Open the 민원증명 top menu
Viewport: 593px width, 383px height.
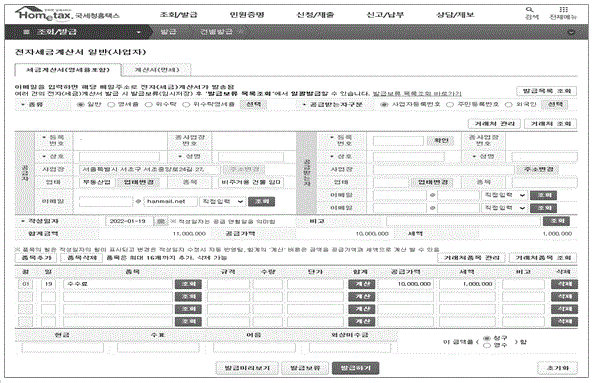pyautogui.click(x=247, y=15)
